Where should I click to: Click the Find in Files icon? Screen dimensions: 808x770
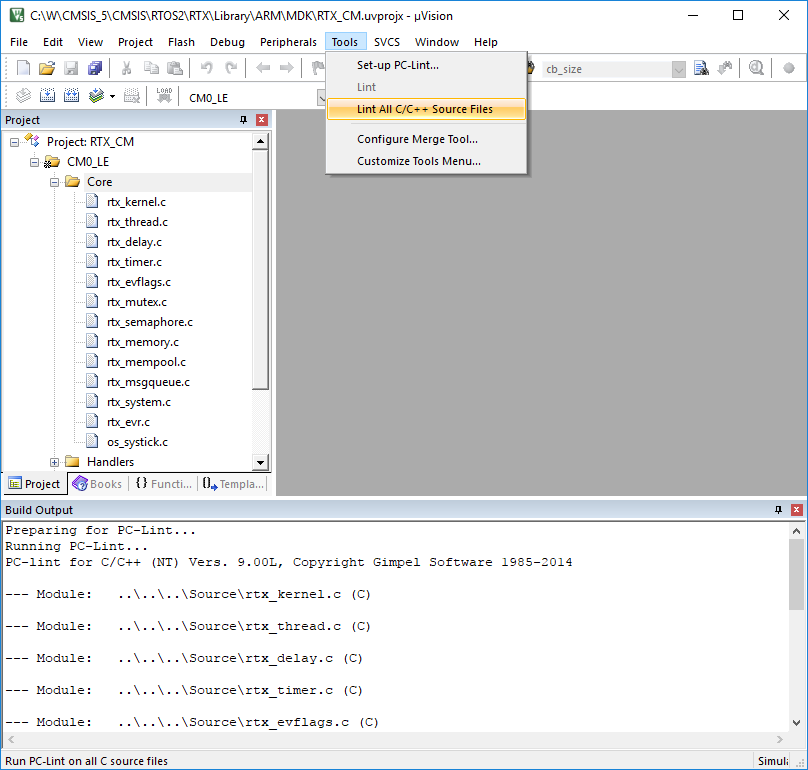point(701,68)
